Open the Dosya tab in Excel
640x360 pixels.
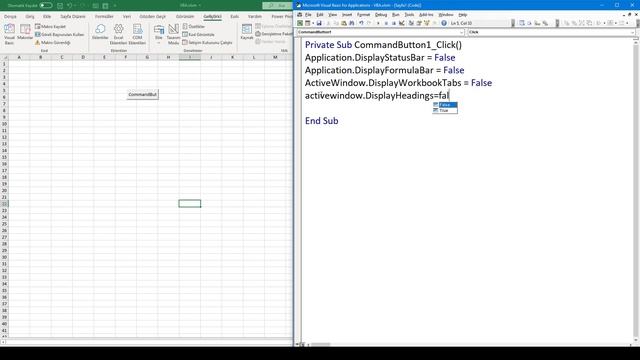[10, 16]
